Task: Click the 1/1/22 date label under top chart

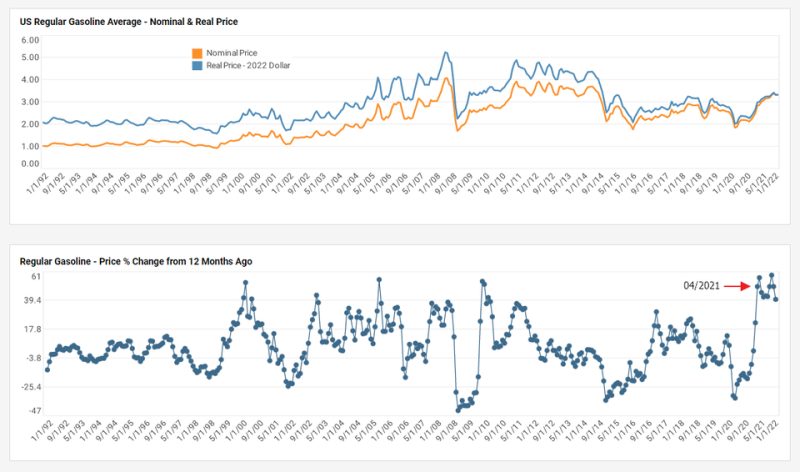Action: point(767,183)
